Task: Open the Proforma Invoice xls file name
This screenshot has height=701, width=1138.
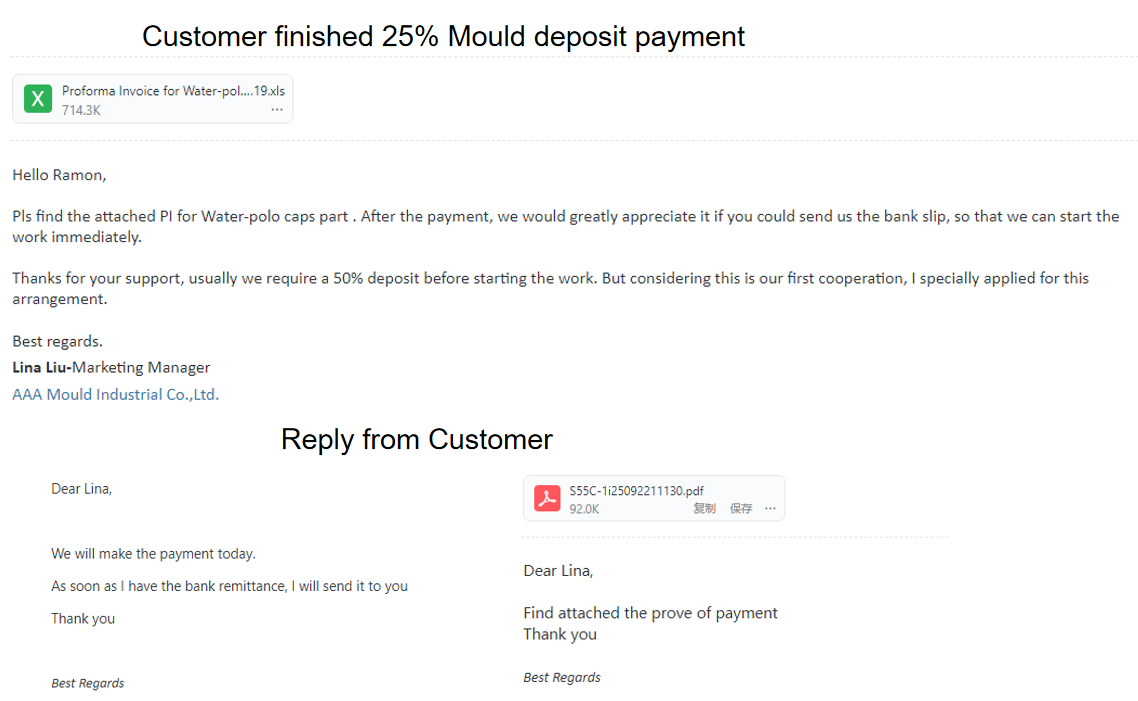Action: click(173, 91)
